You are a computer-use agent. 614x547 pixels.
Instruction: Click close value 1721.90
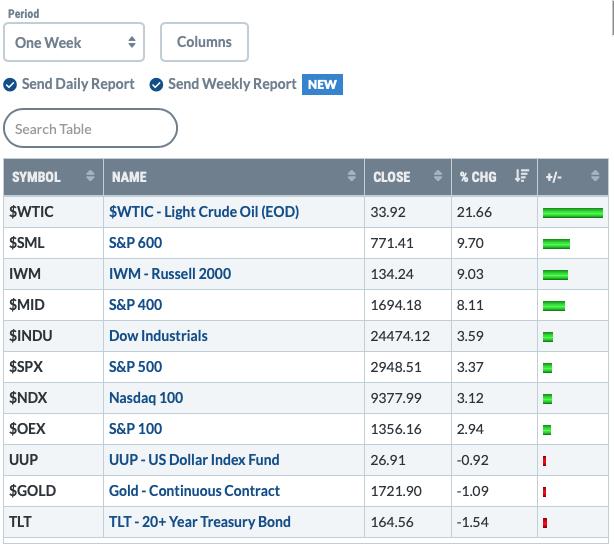point(396,491)
